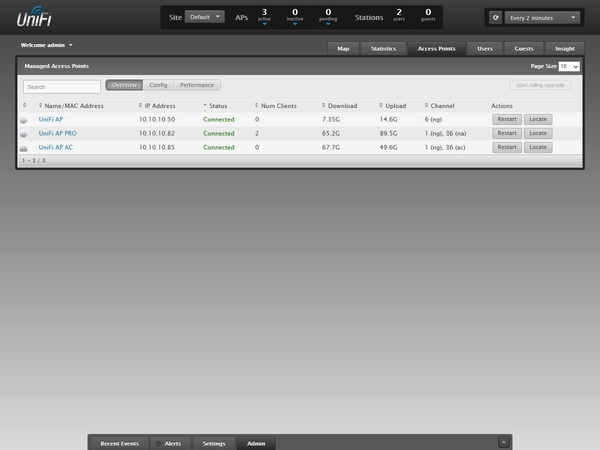Select the Overview view toggle

[124, 85]
